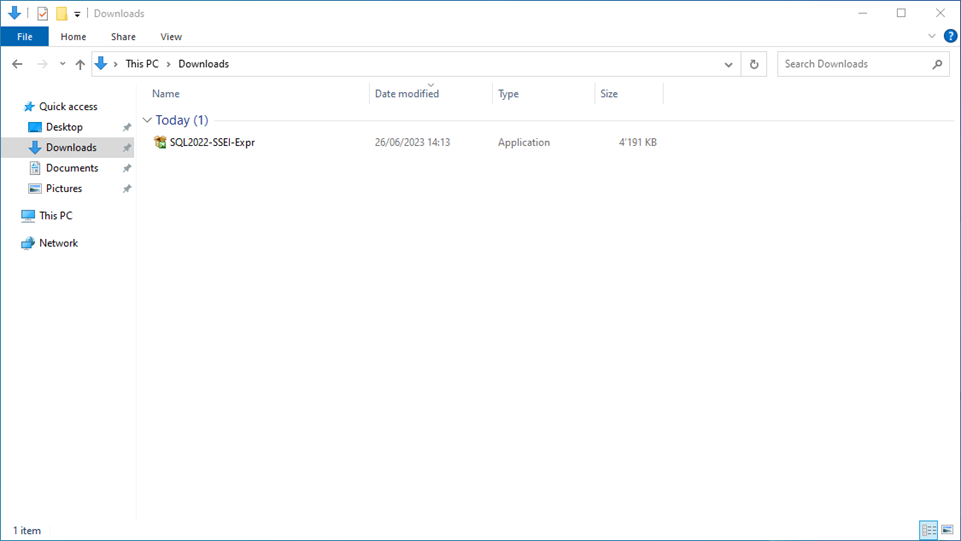Refresh the Downloads folder
Image resolution: width=961 pixels, height=541 pixels.
(x=754, y=64)
